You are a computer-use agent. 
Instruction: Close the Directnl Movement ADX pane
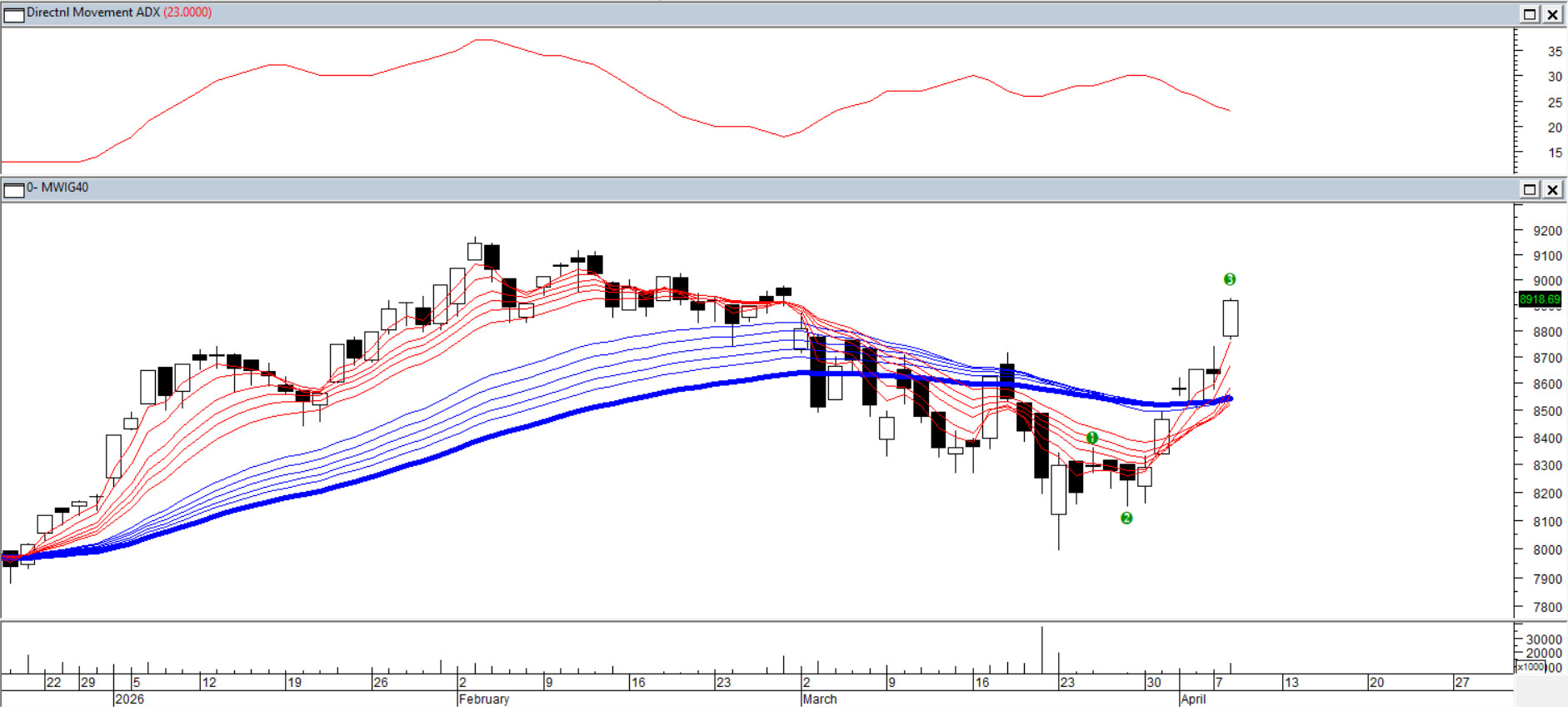pos(1553,14)
